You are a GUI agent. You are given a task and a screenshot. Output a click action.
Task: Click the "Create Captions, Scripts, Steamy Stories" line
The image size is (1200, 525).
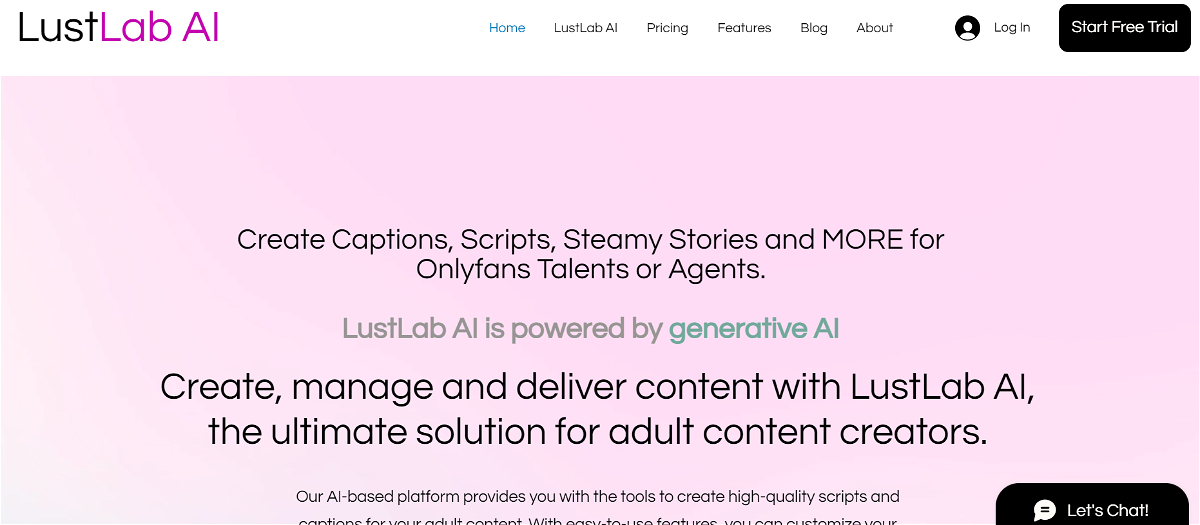pos(590,240)
